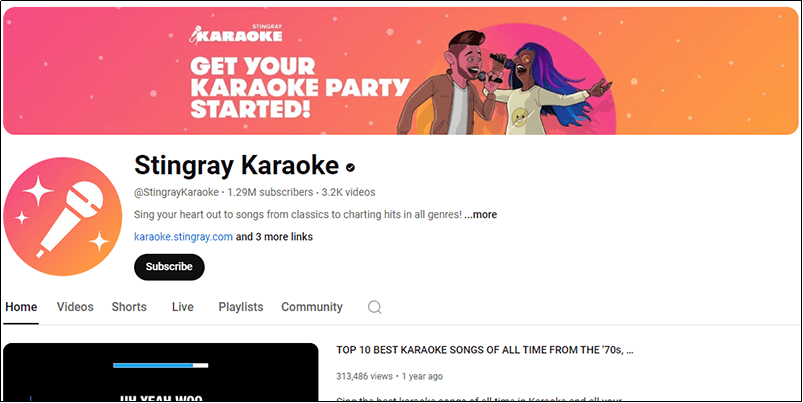This screenshot has height=403, width=803.
Task: Click the channel search magnifier icon
Action: click(375, 307)
